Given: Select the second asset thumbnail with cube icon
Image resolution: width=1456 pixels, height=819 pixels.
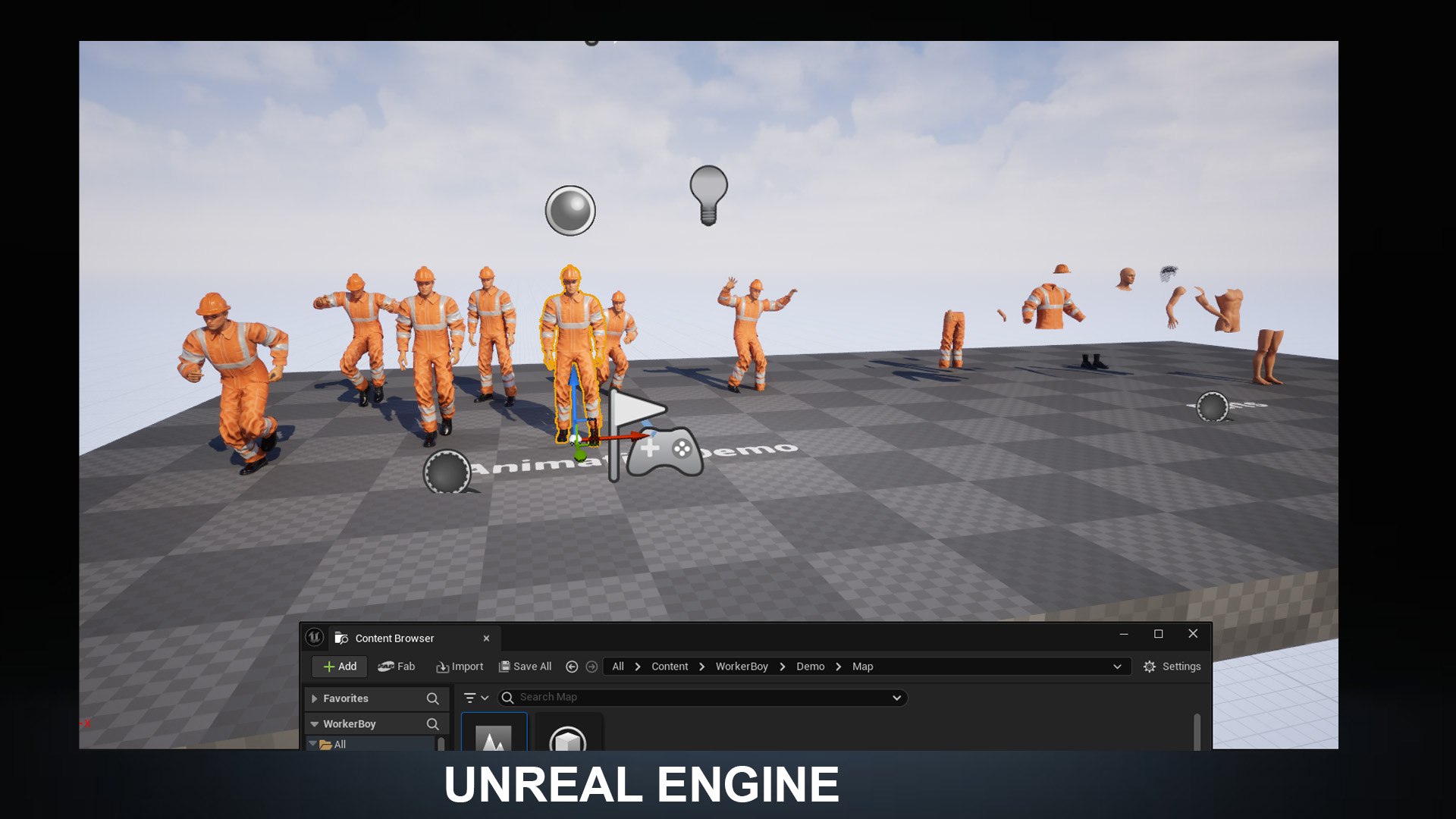Looking at the screenshot, I should pos(568,731).
